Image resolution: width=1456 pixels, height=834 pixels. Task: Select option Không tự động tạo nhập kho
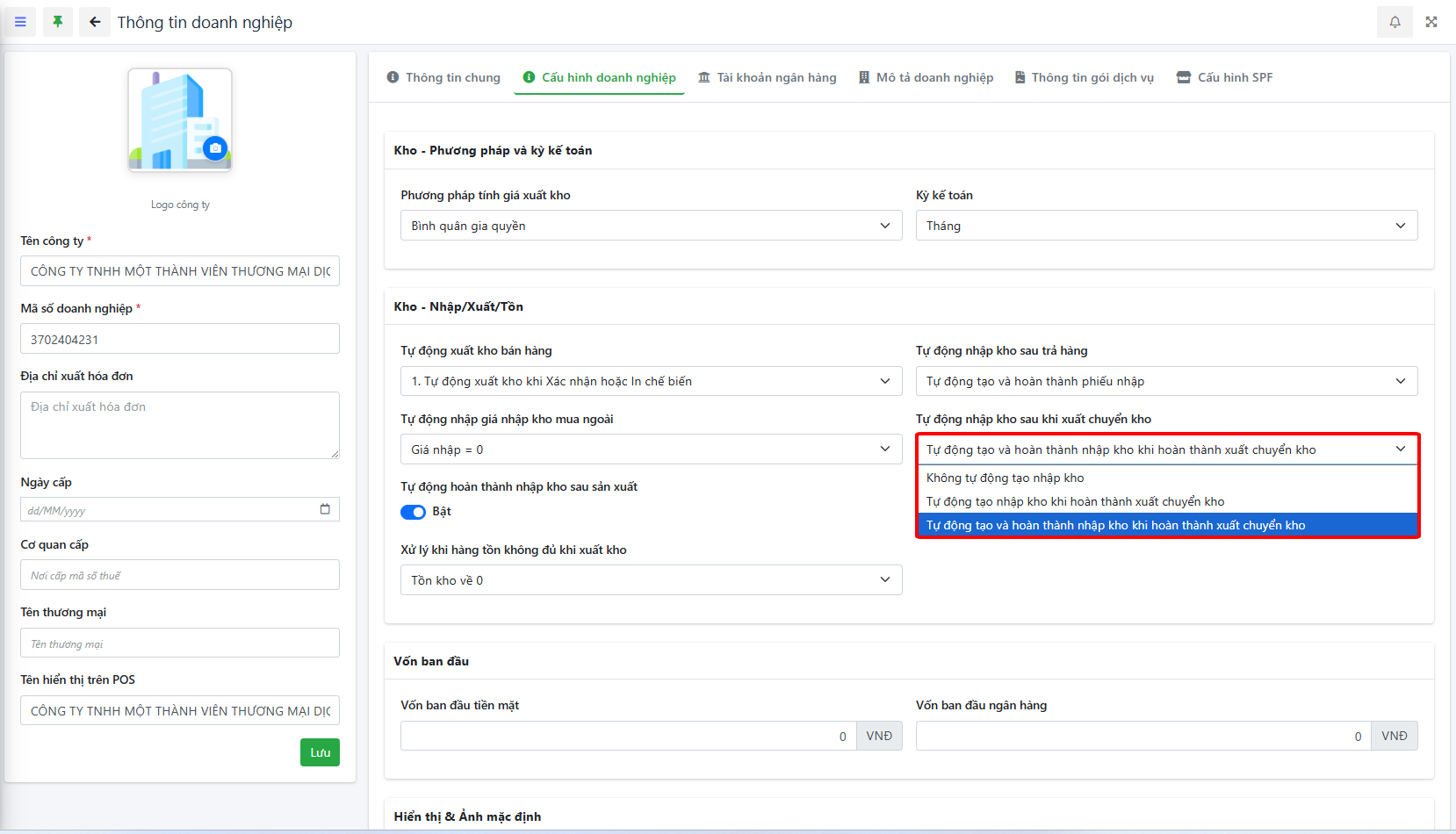(1006, 478)
